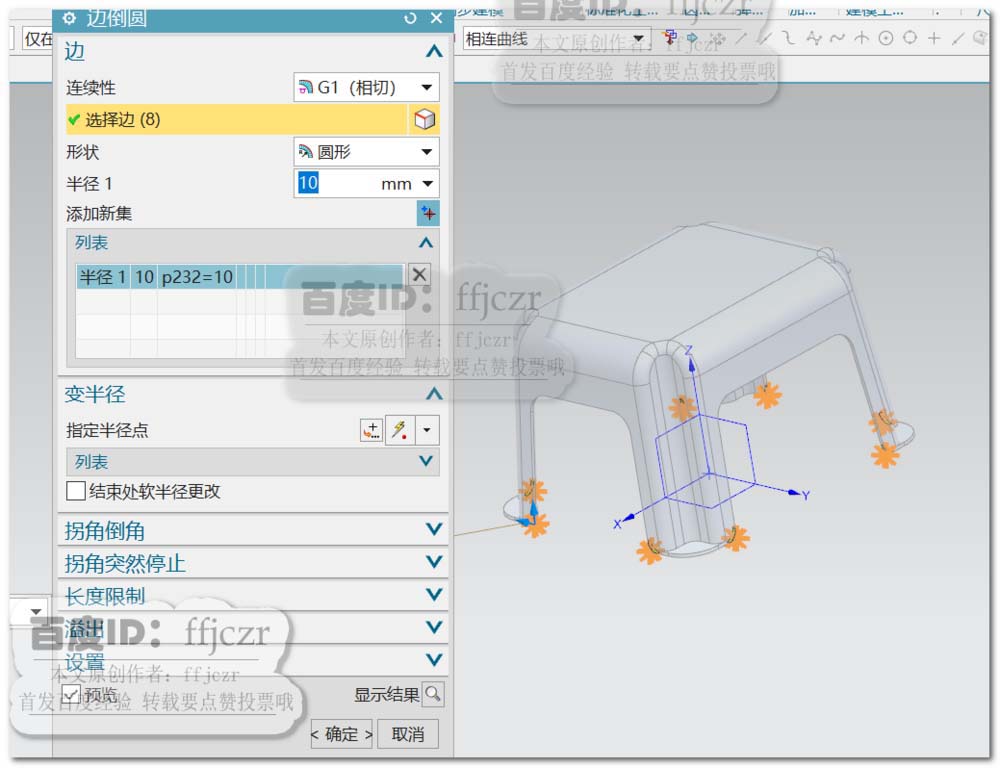Click the quadrant point snap icon
Image resolution: width=1000 pixels, height=768 pixels.
point(910,38)
